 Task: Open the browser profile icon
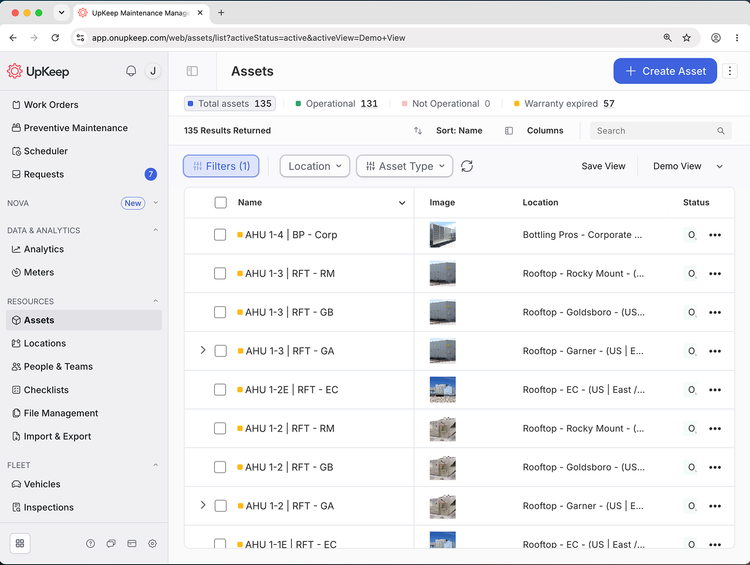coord(716,38)
